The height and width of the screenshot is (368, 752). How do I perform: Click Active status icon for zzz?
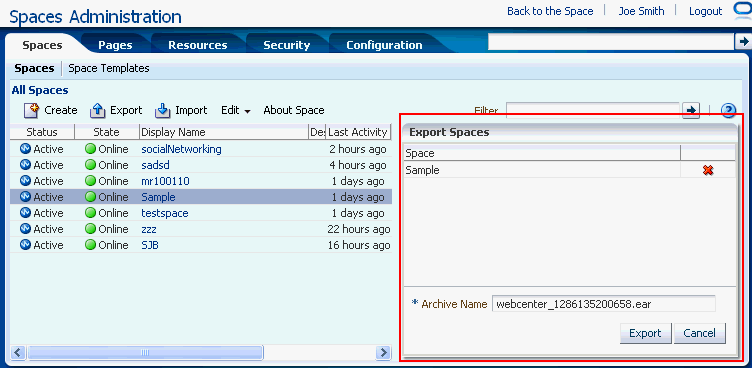(25, 229)
